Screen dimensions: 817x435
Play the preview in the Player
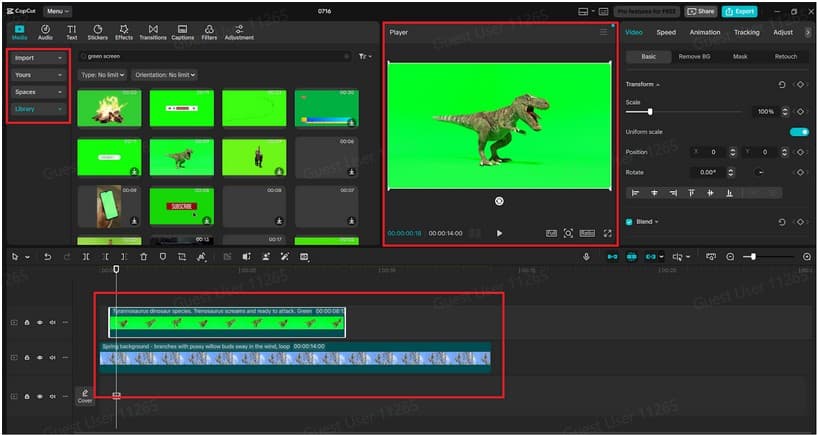[499, 233]
